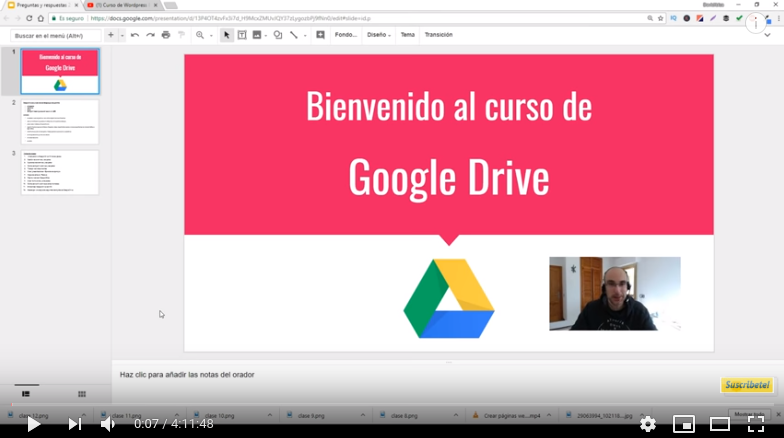Open the line type dropdown arrow

click(305, 36)
